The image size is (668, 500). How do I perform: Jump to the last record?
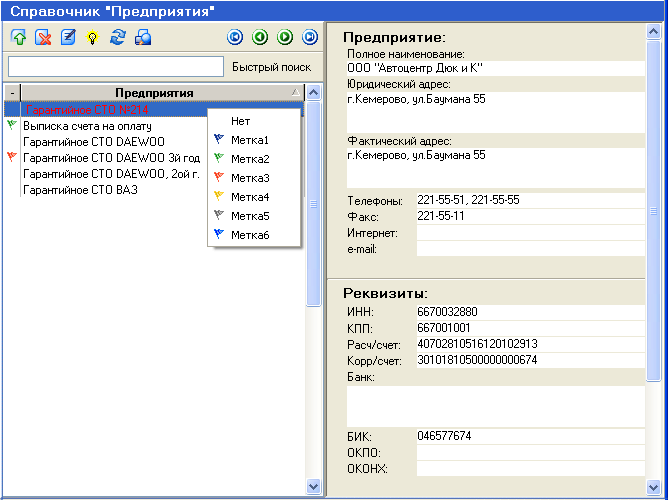(x=310, y=38)
